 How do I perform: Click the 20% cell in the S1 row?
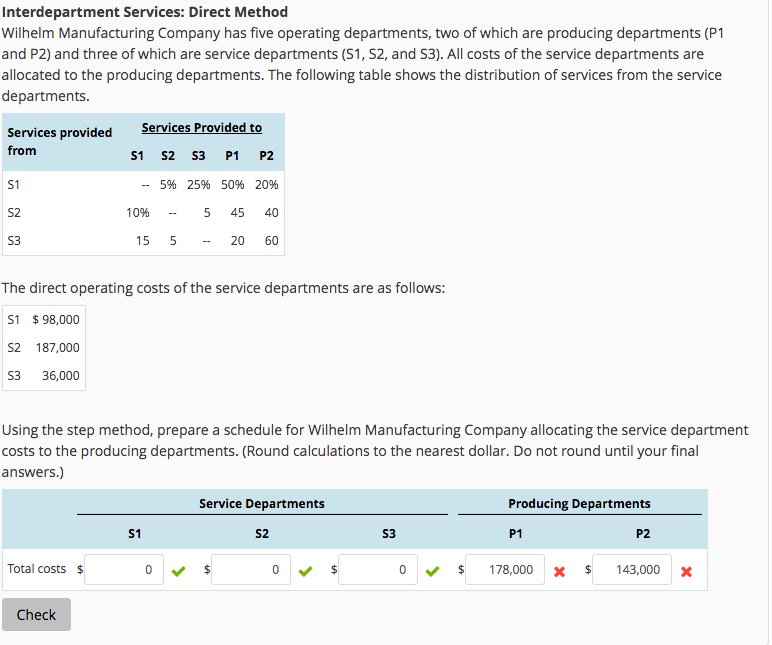point(266,185)
